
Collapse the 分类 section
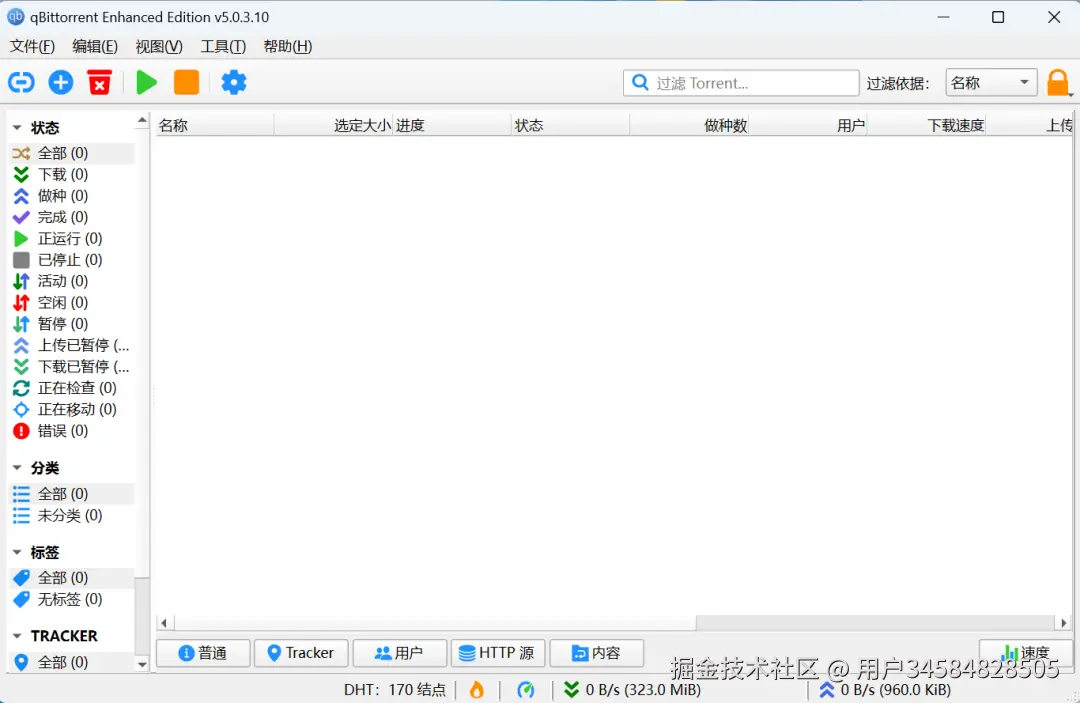(17, 468)
